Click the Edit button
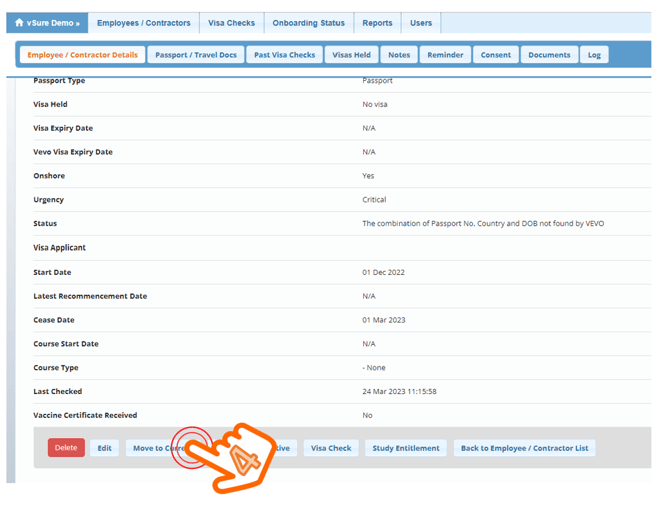670x510 pixels. coord(104,448)
